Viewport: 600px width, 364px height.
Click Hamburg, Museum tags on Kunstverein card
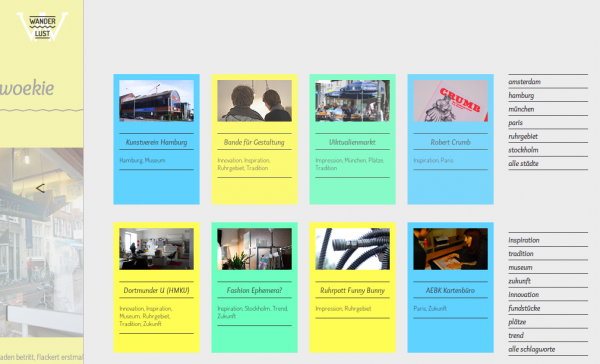(x=142, y=160)
